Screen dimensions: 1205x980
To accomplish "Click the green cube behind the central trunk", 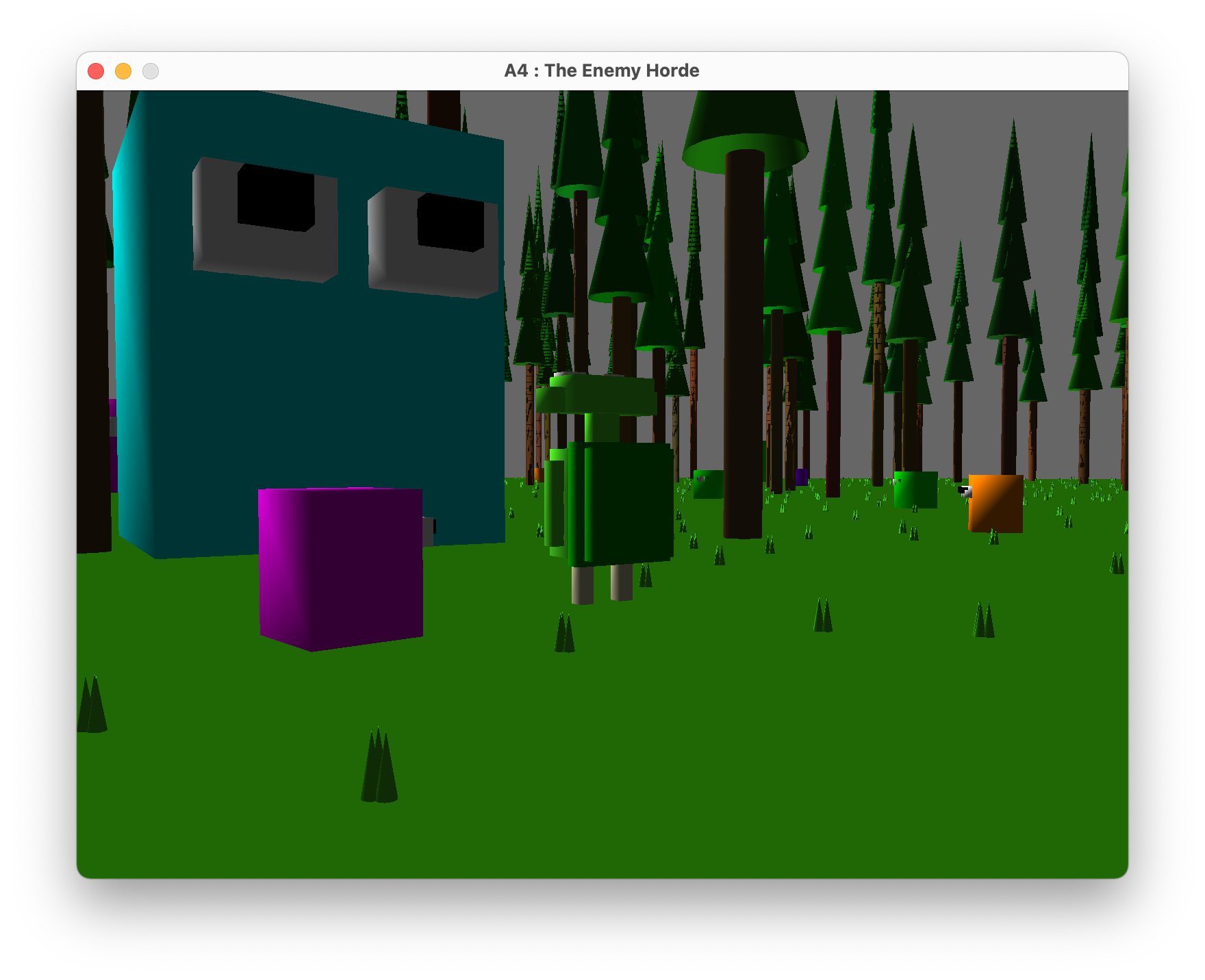I will point(708,484).
